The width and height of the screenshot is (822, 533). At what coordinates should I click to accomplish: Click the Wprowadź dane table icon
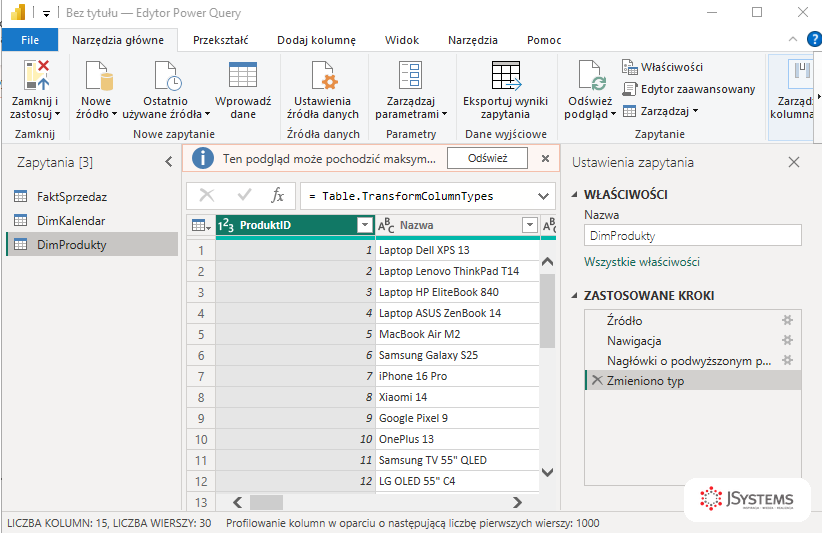(x=243, y=74)
